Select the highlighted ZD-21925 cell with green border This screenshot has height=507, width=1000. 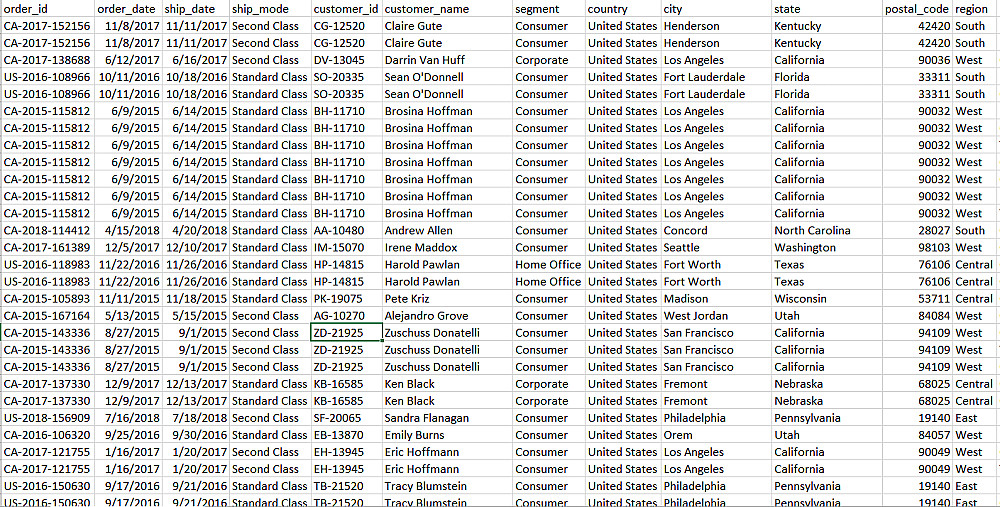pyautogui.click(x=346, y=333)
